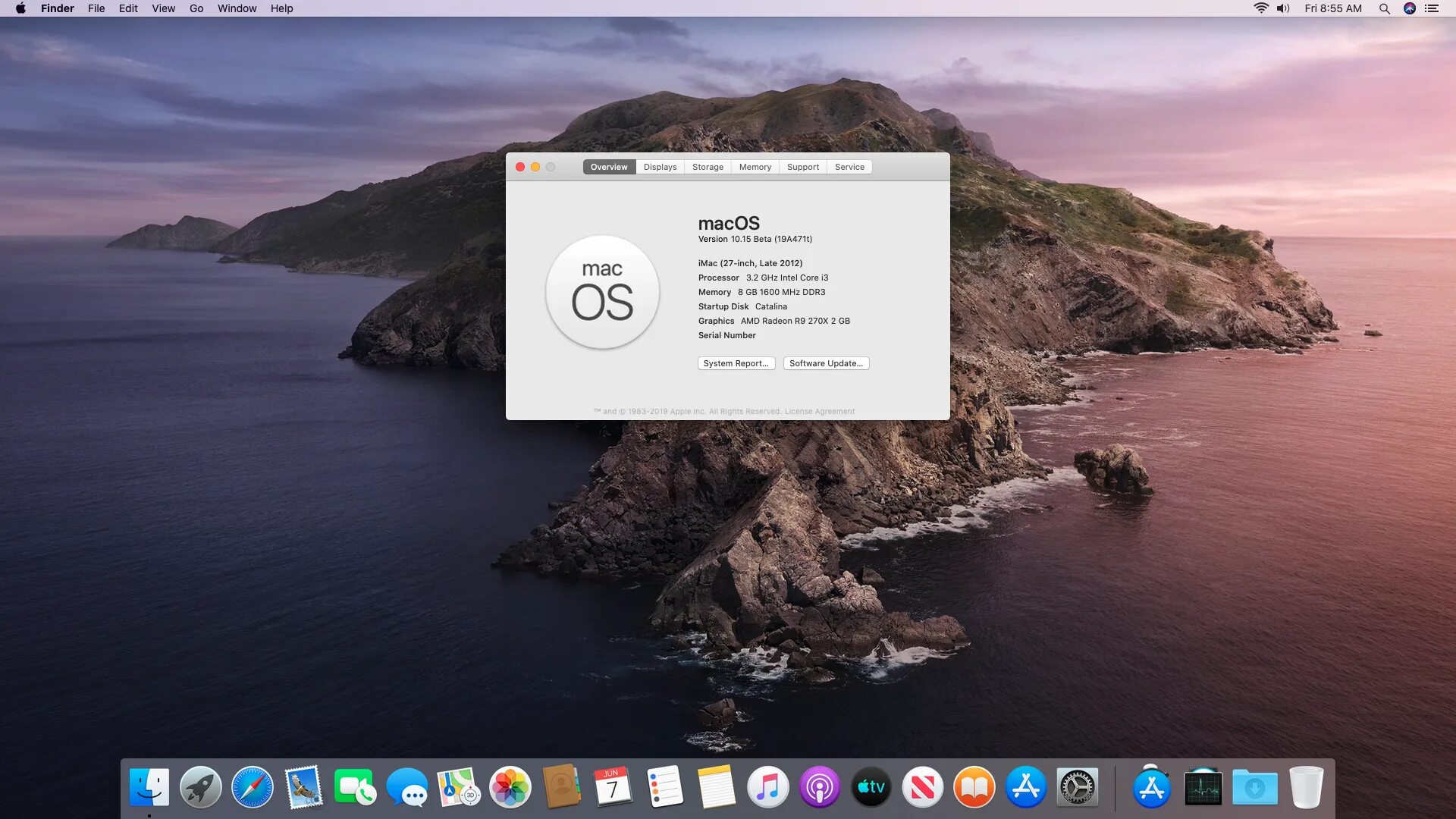Launch FaceTime from the dock
The width and height of the screenshot is (1456, 819).
click(354, 787)
